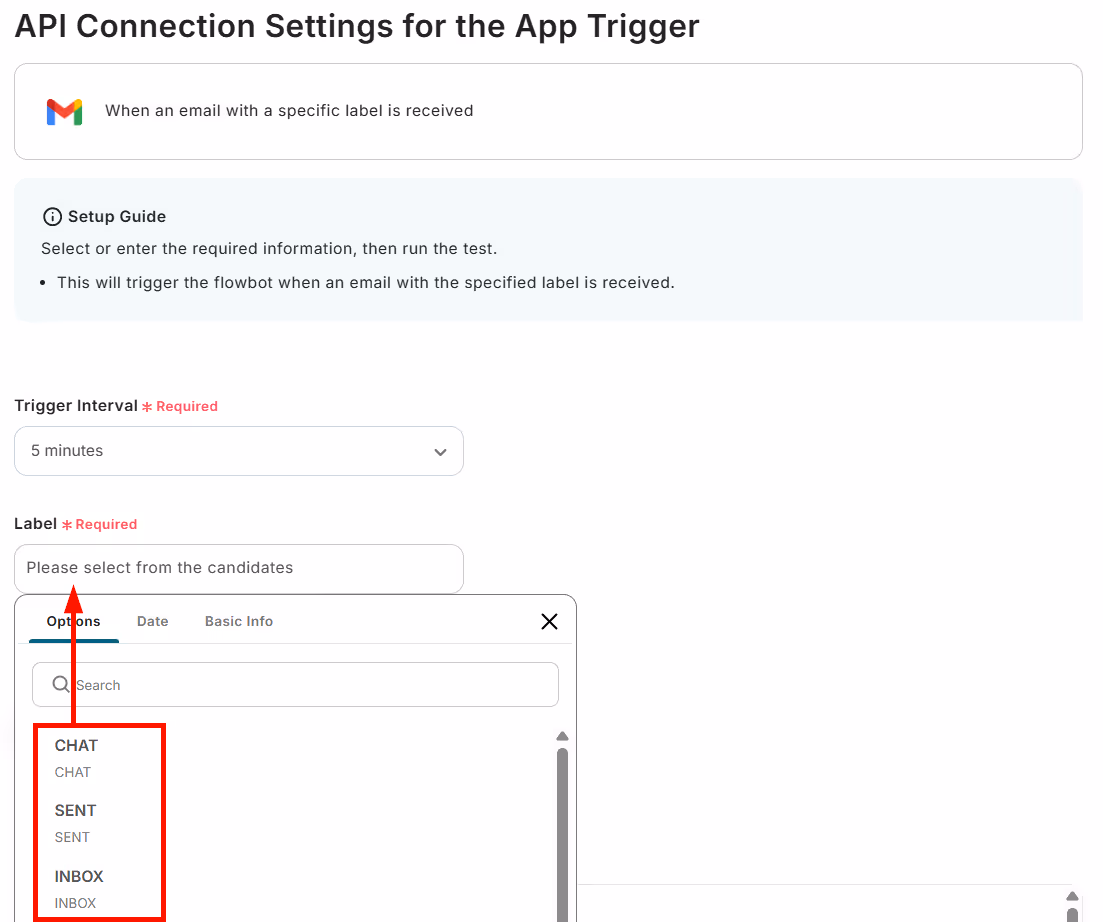Click the Gmail logo icon
Screen dimensions: 1103x922
click(64, 112)
